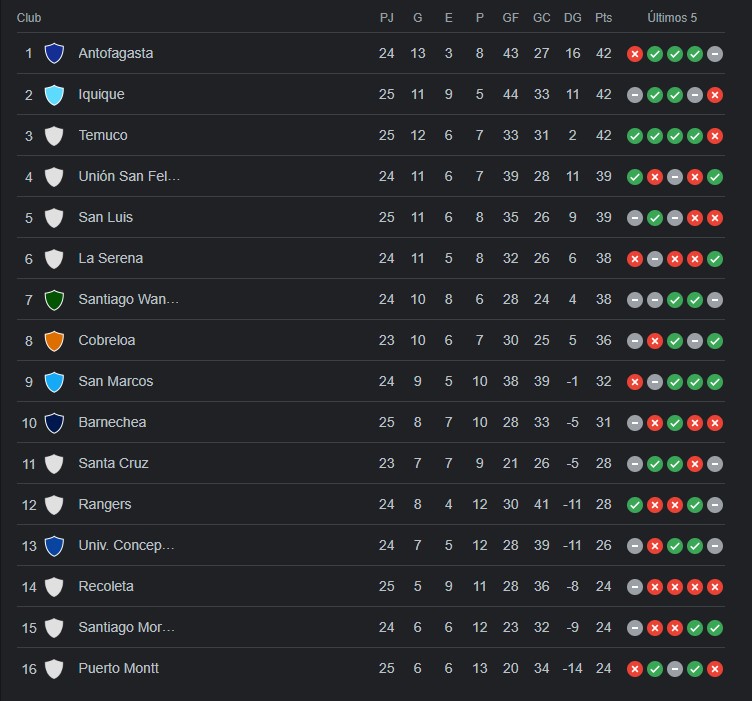Select the Rangers team name
The width and height of the screenshot is (752, 701).
pos(105,504)
